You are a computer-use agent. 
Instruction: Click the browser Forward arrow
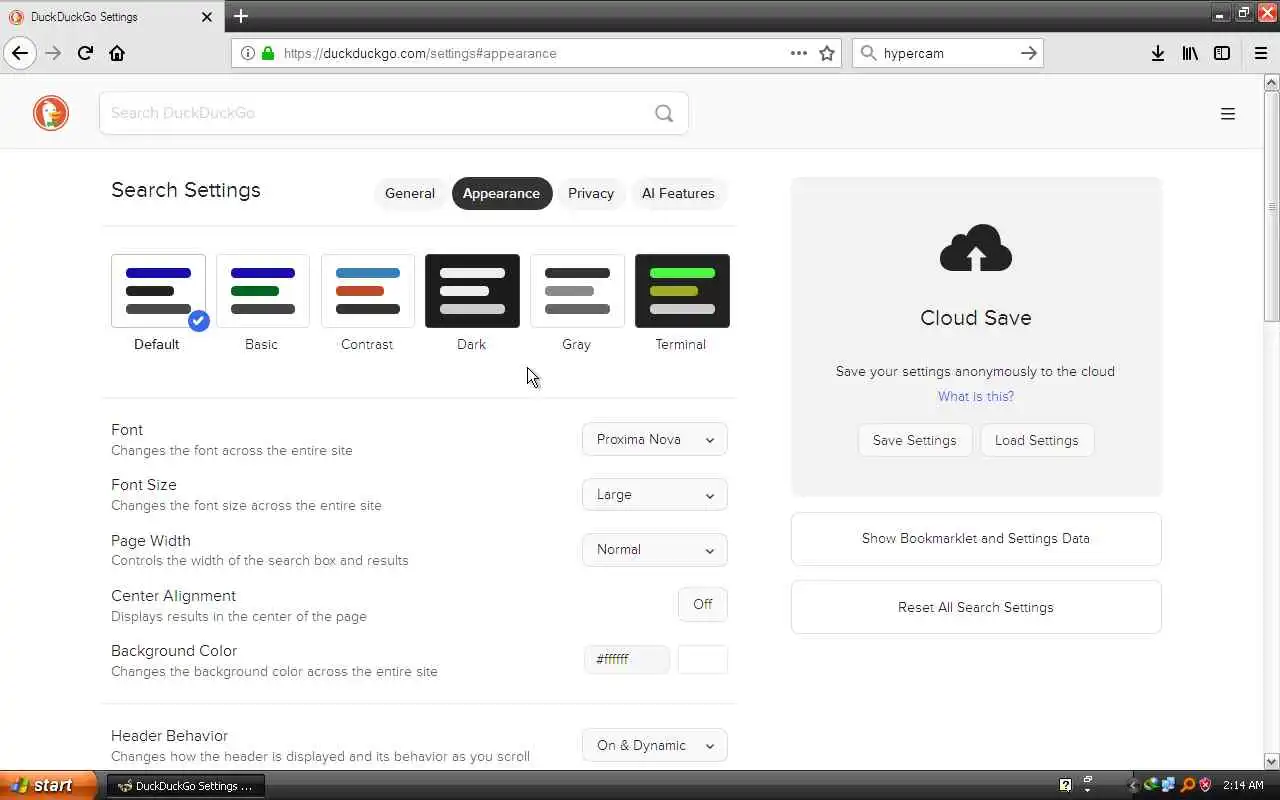pyautogui.click(x=53, y=53)
